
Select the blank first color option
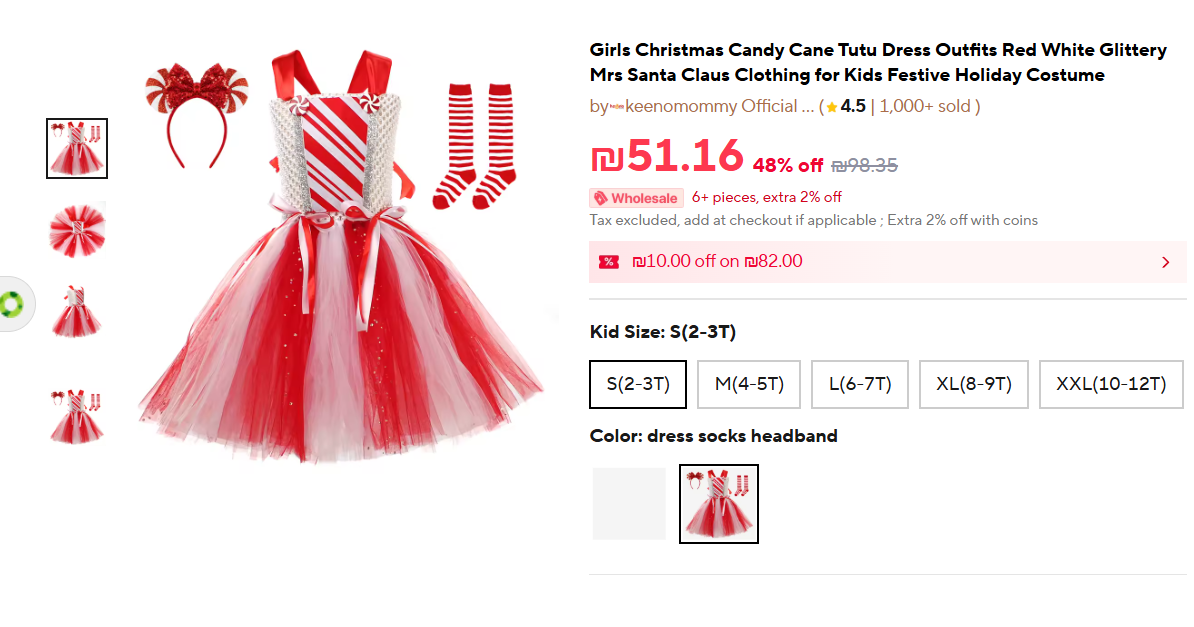coord(629,504)
